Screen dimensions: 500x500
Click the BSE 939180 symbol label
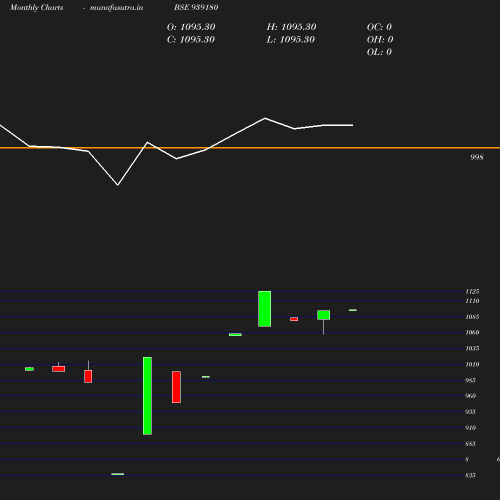[196, 7]
